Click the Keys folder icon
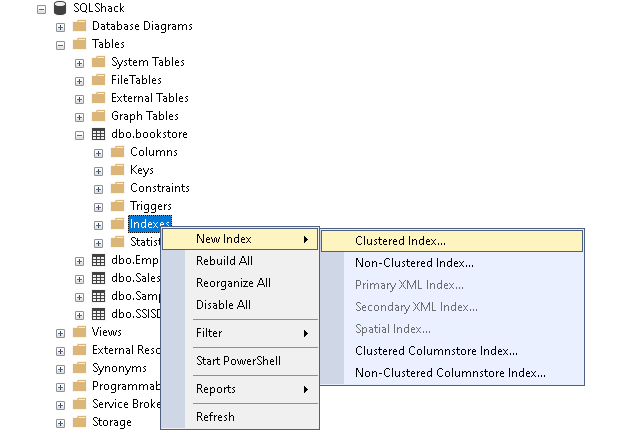The height and width of the screenshot is (430, 642). point(117,170)
